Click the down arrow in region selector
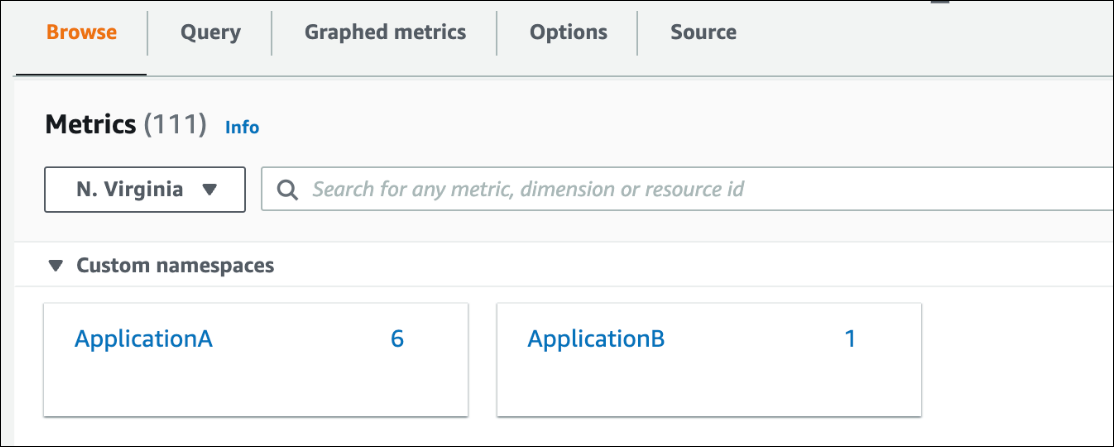The height and width of the screenshot is (447, 1114). (210, 189)
